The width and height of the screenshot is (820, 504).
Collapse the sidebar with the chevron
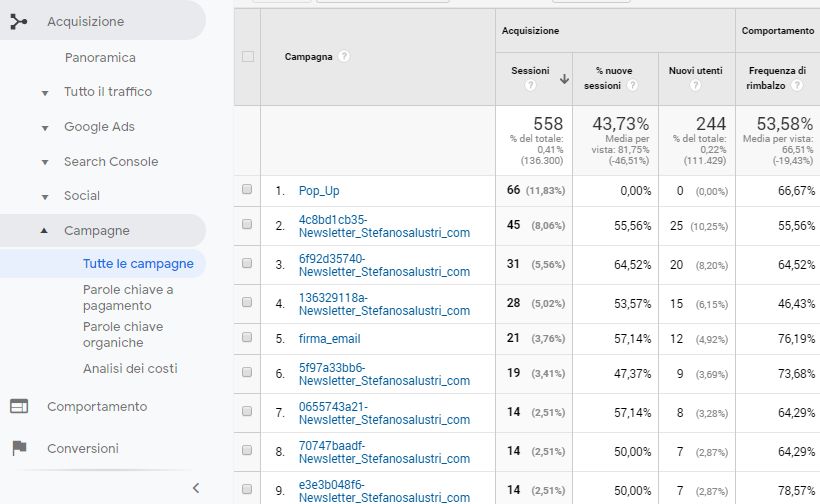pyautogui.click(x=196, y=488)
